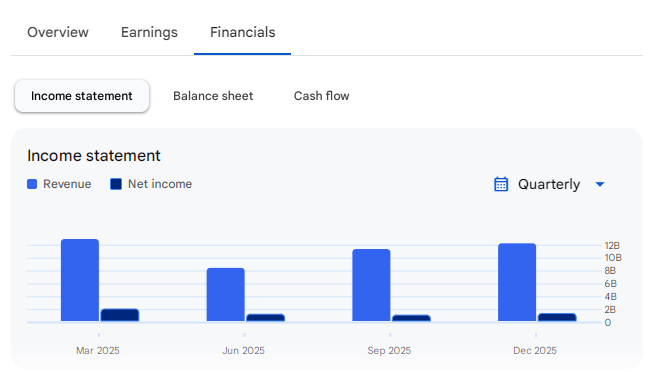
Task: Click the 12B axis value
Action: click(x=612, y=246)
